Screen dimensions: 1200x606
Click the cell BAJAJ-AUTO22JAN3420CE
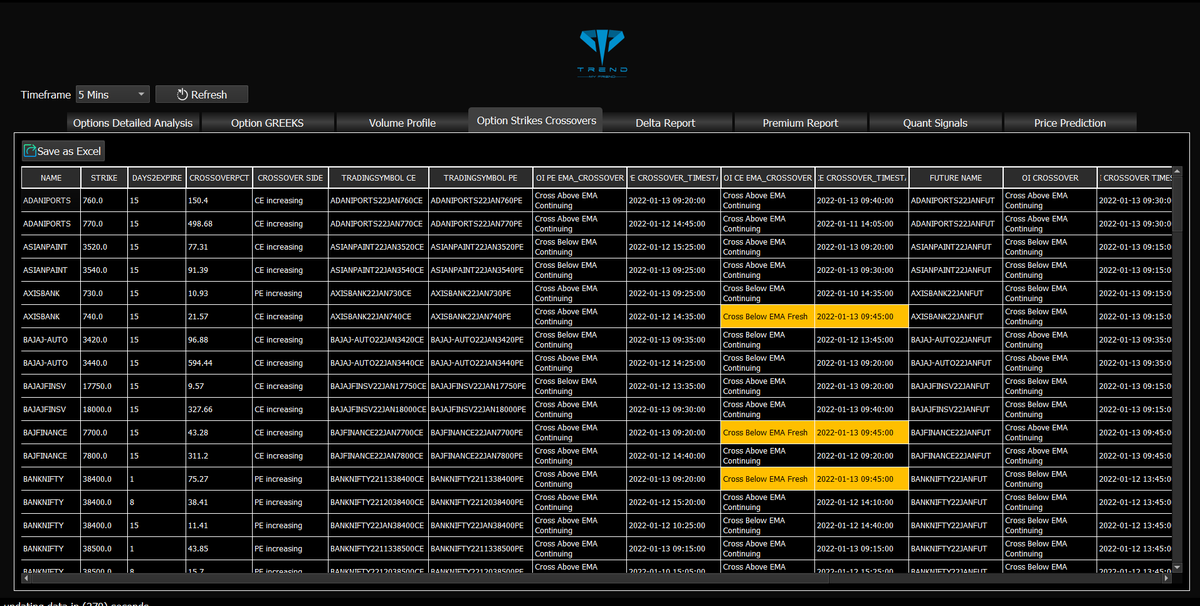[x=378, y=339]
